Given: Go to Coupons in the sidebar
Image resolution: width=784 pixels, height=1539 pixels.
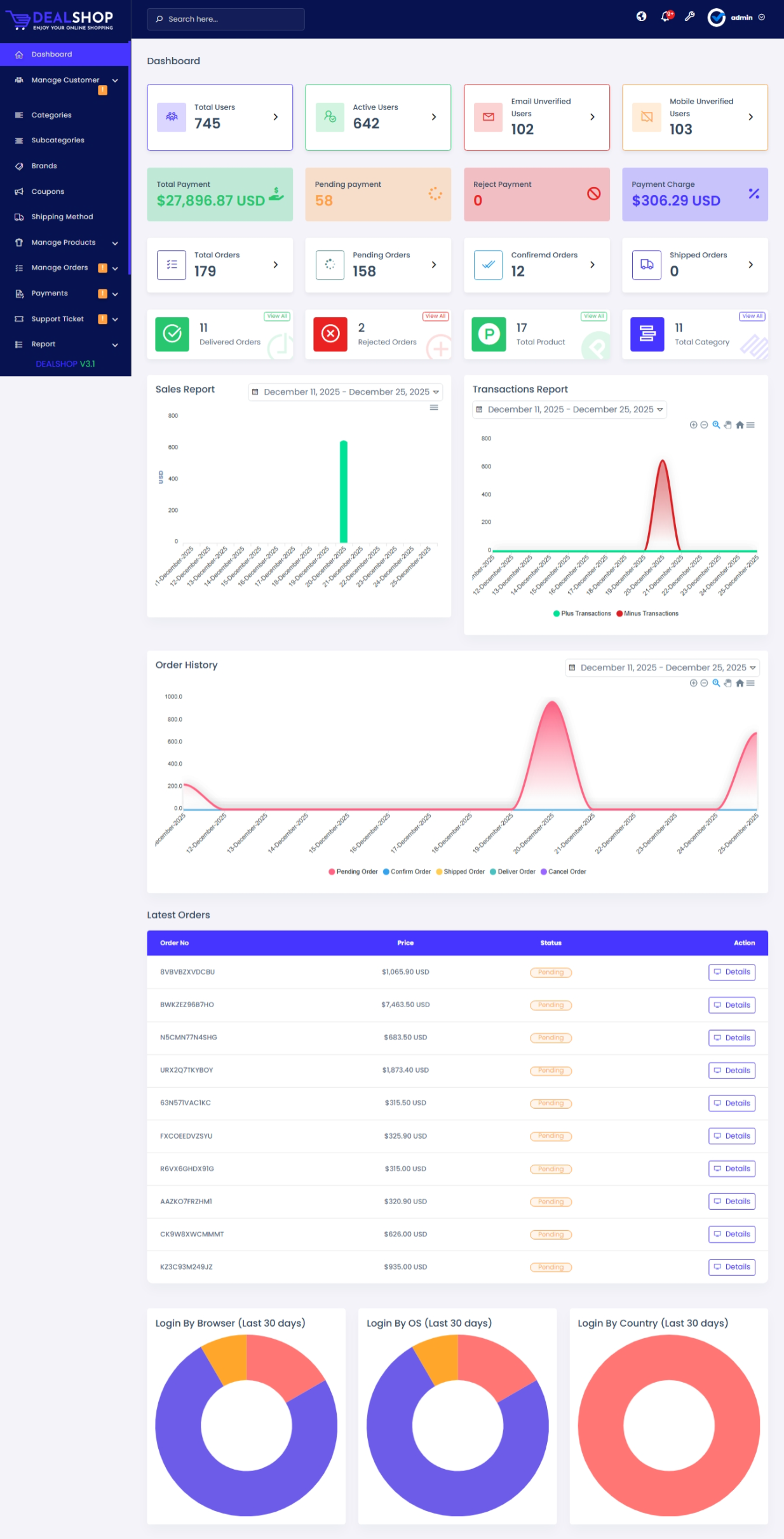Looking at the screenshot, I should point(48,191).
